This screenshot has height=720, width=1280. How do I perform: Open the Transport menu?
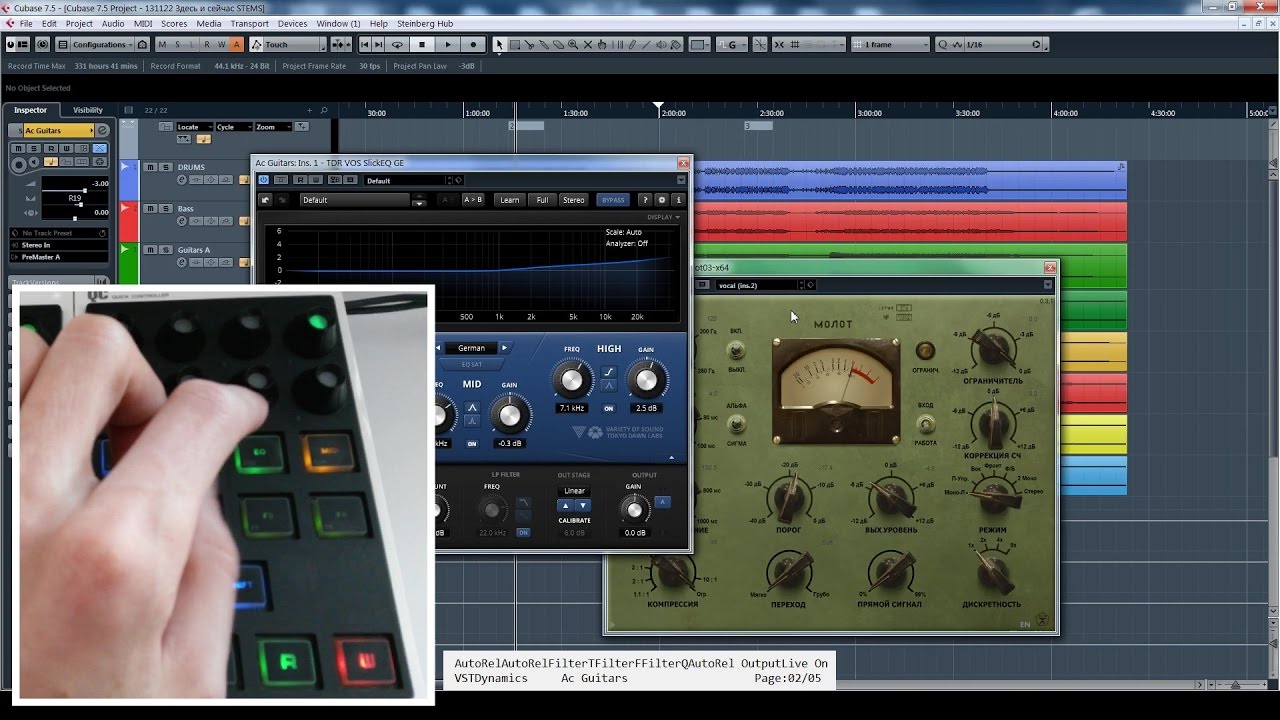point(249,23)
